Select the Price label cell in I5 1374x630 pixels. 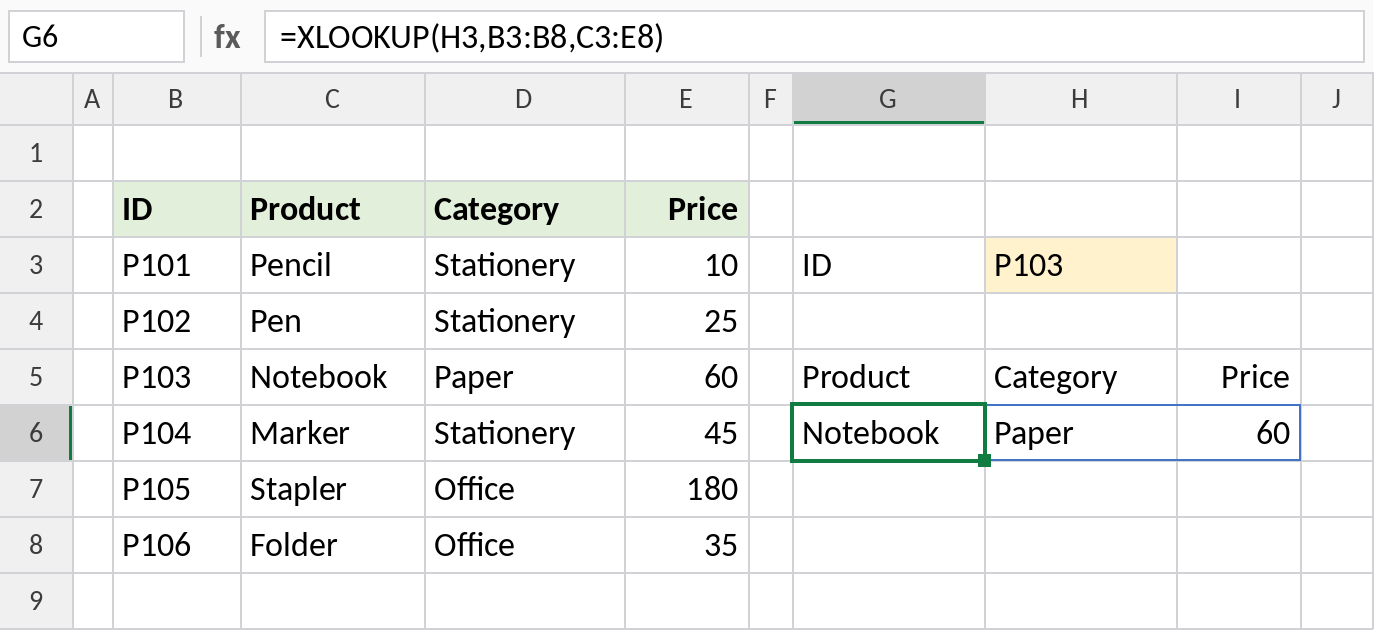1238,377
